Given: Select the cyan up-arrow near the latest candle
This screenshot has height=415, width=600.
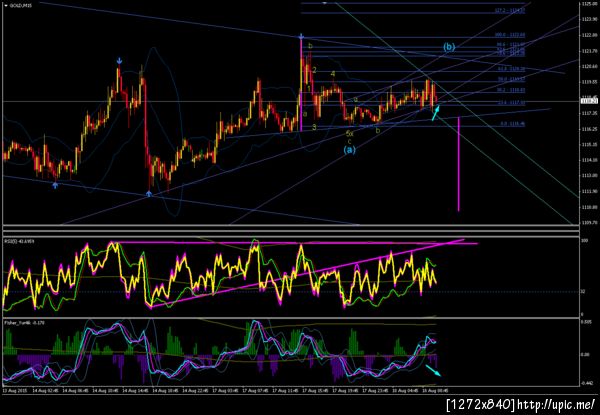Looking at the screenshot, I should point(435,112).
